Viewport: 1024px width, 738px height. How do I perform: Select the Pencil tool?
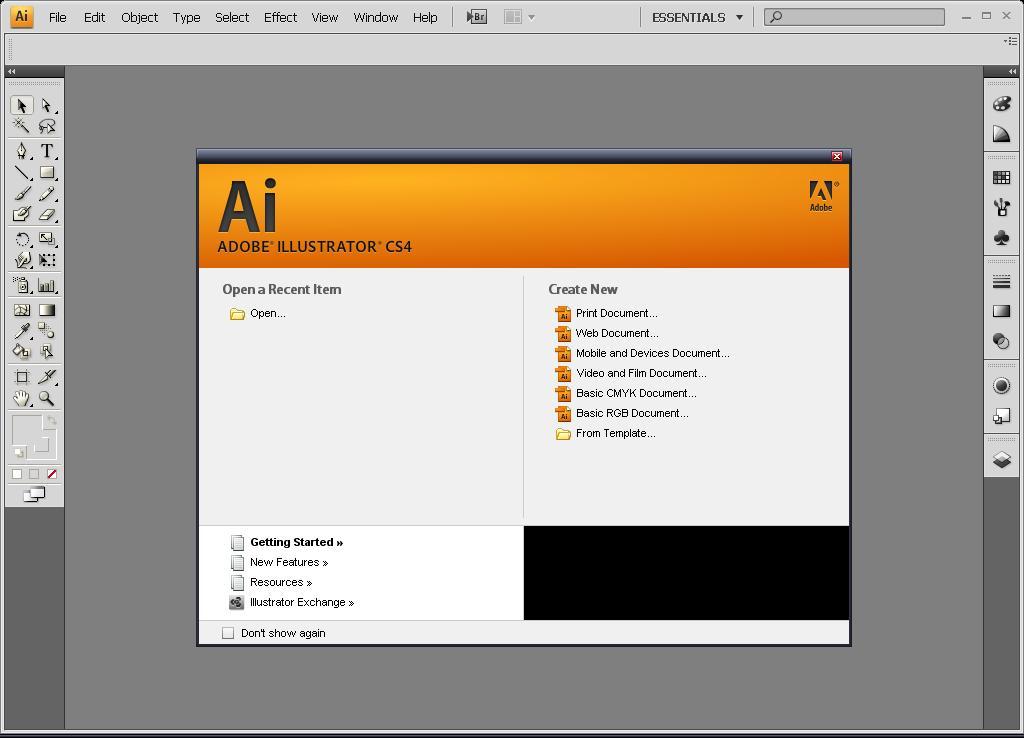point(46,193)
